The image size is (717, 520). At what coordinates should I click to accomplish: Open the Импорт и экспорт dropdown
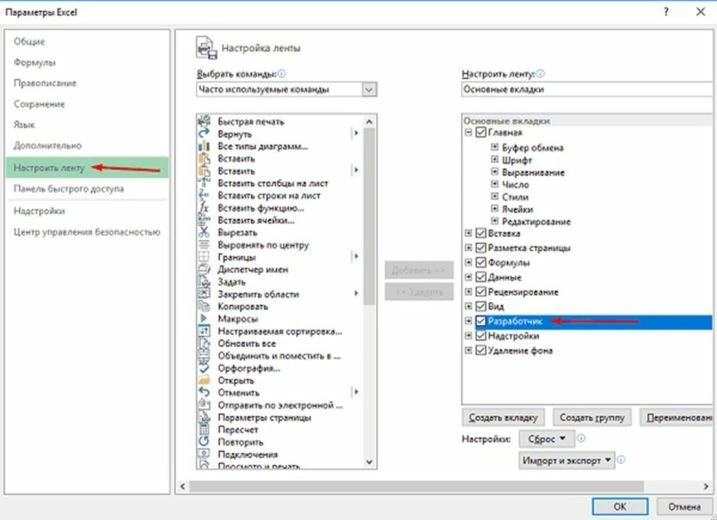(x=567, y=461)
